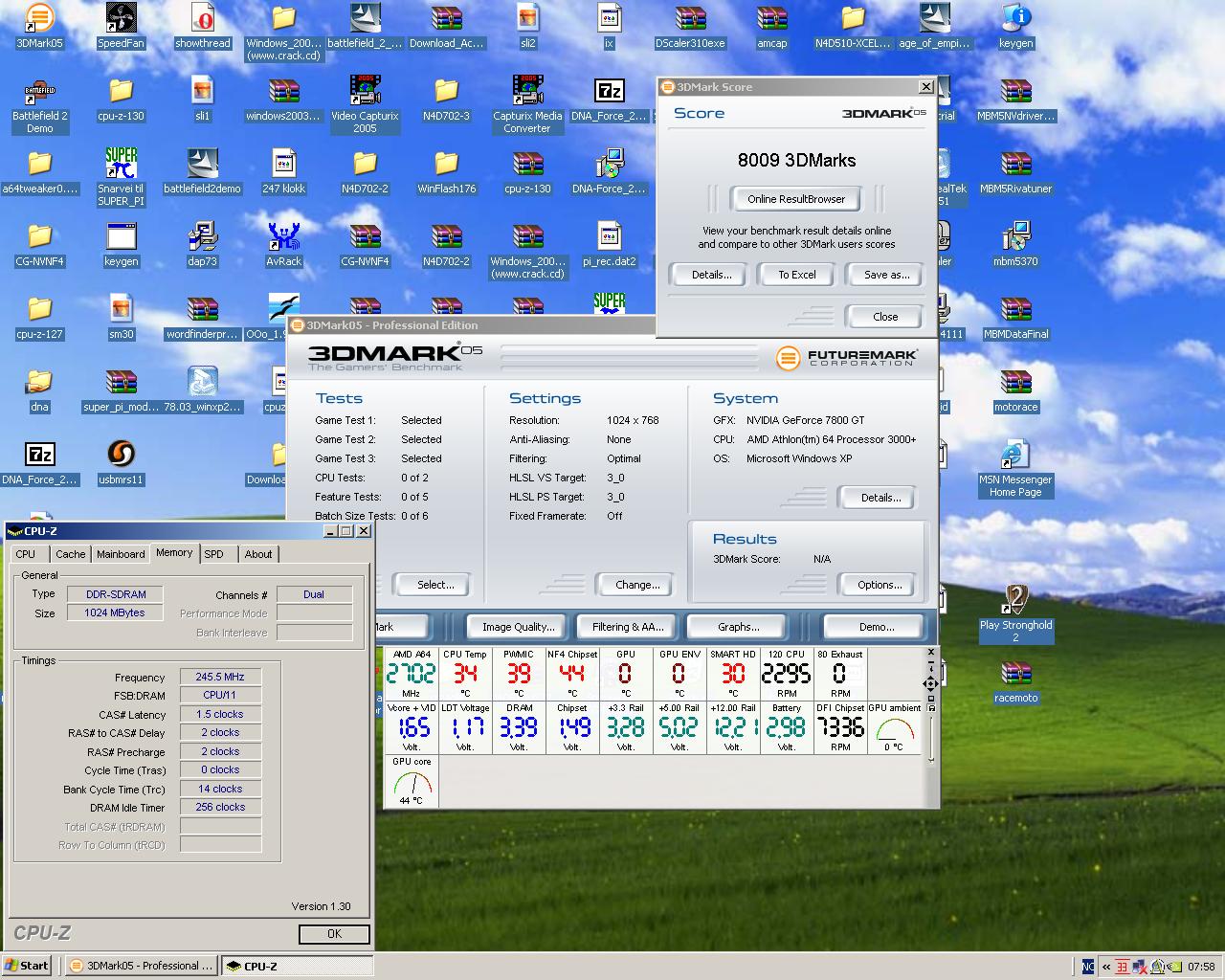Viewport: 1225px width, 980px height.
Task: Launch the AvRack desktop shortcut
Action: click(283, 244)
